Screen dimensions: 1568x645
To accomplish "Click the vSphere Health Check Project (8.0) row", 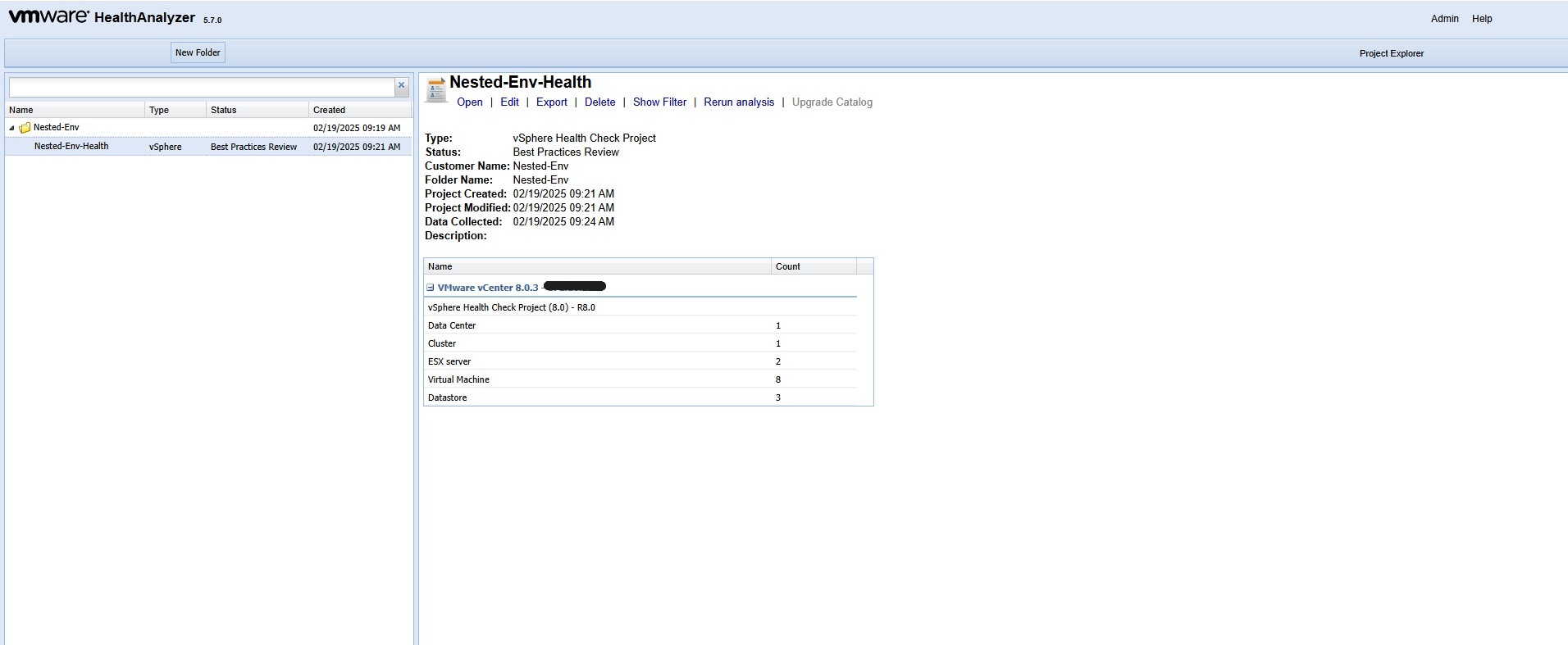I will pos(640,307).
